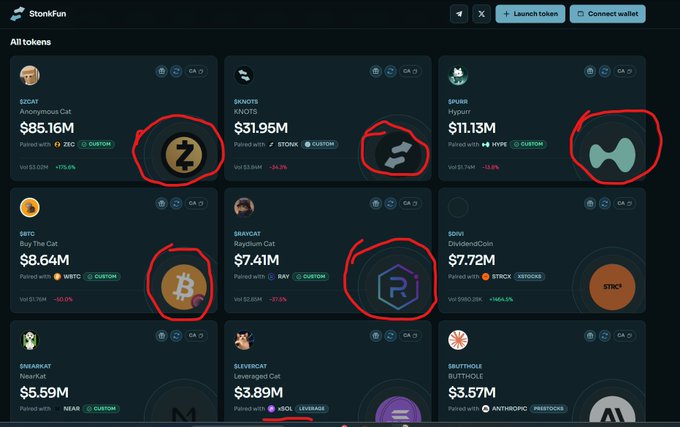Open the KNOTS token avatar
Image resolution: width=680 pixels, height=427 pixels.
(x=244, y=75)
